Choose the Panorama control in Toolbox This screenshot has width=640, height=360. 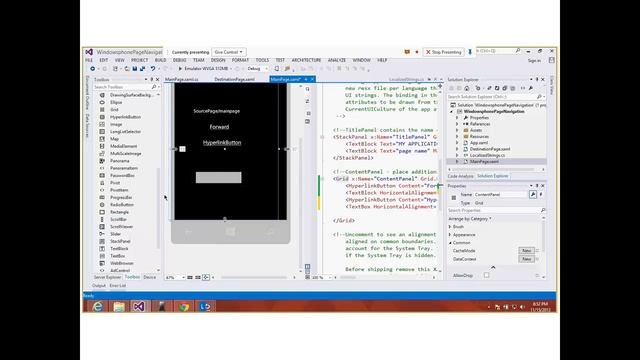(x=120, y=161)
